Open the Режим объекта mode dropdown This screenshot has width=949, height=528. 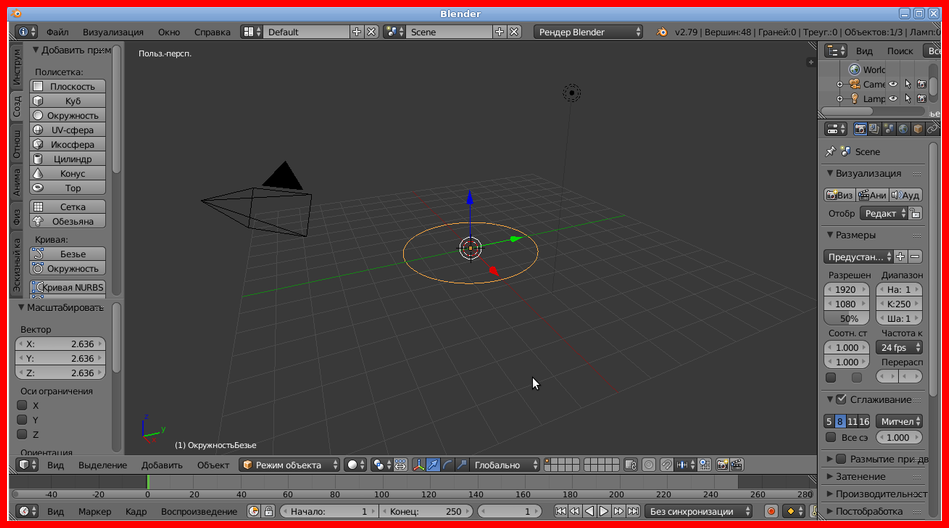(x=289, y=465)
